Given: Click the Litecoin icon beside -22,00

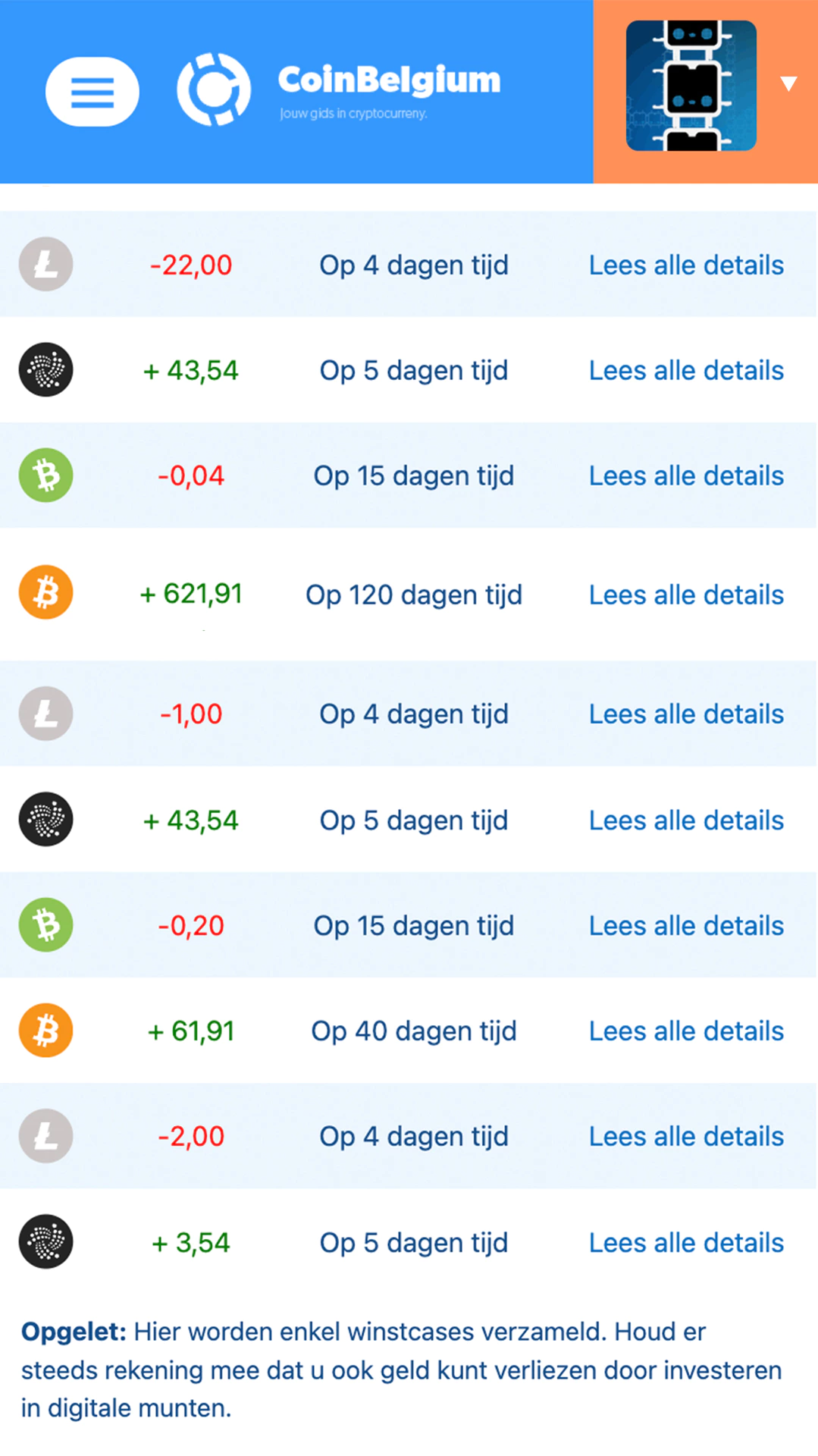Looking at the screenshot, I should coord(46,265).
